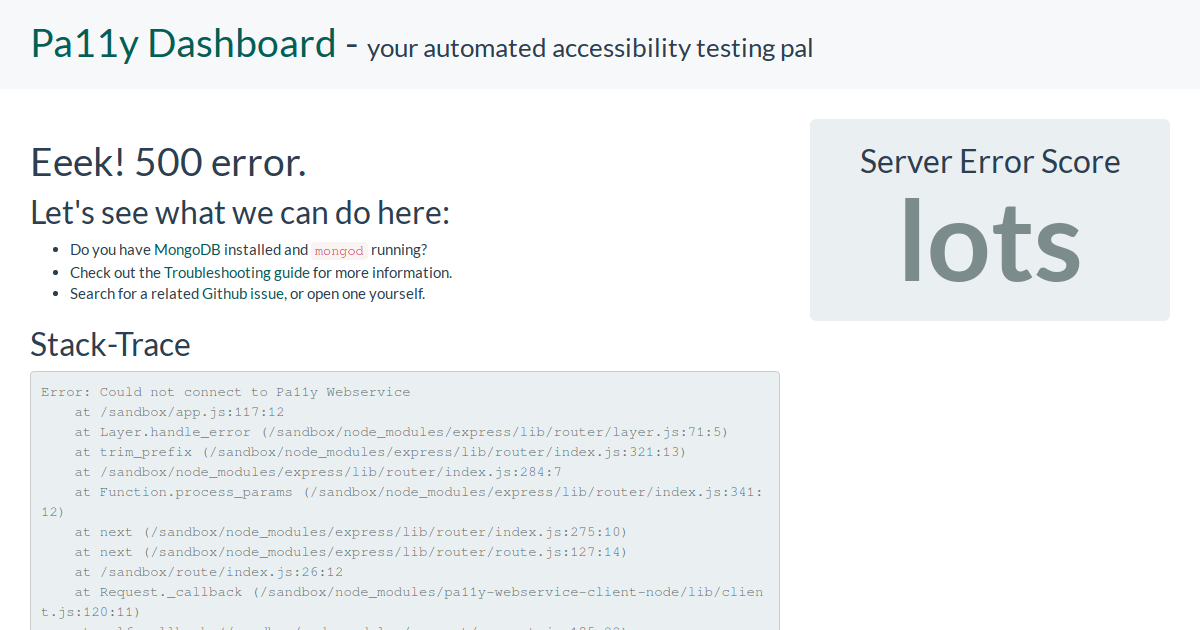1200x630 pixels.
Task: Click the Stack-Trace section heading
Action: tap(111, 344)
